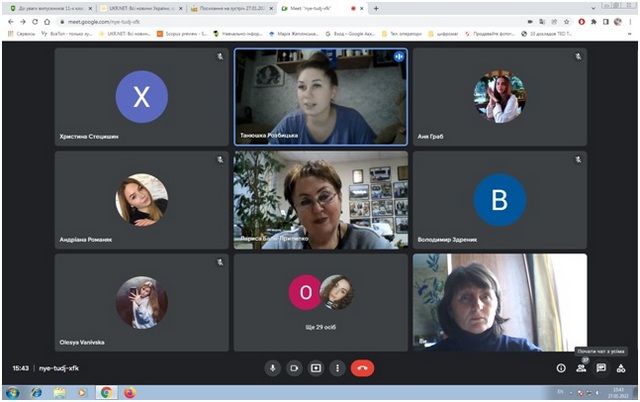Click the muted mic icon on Olesya Vanivska tile
Viewport: 640px width, 402px height.
point(220,262)
